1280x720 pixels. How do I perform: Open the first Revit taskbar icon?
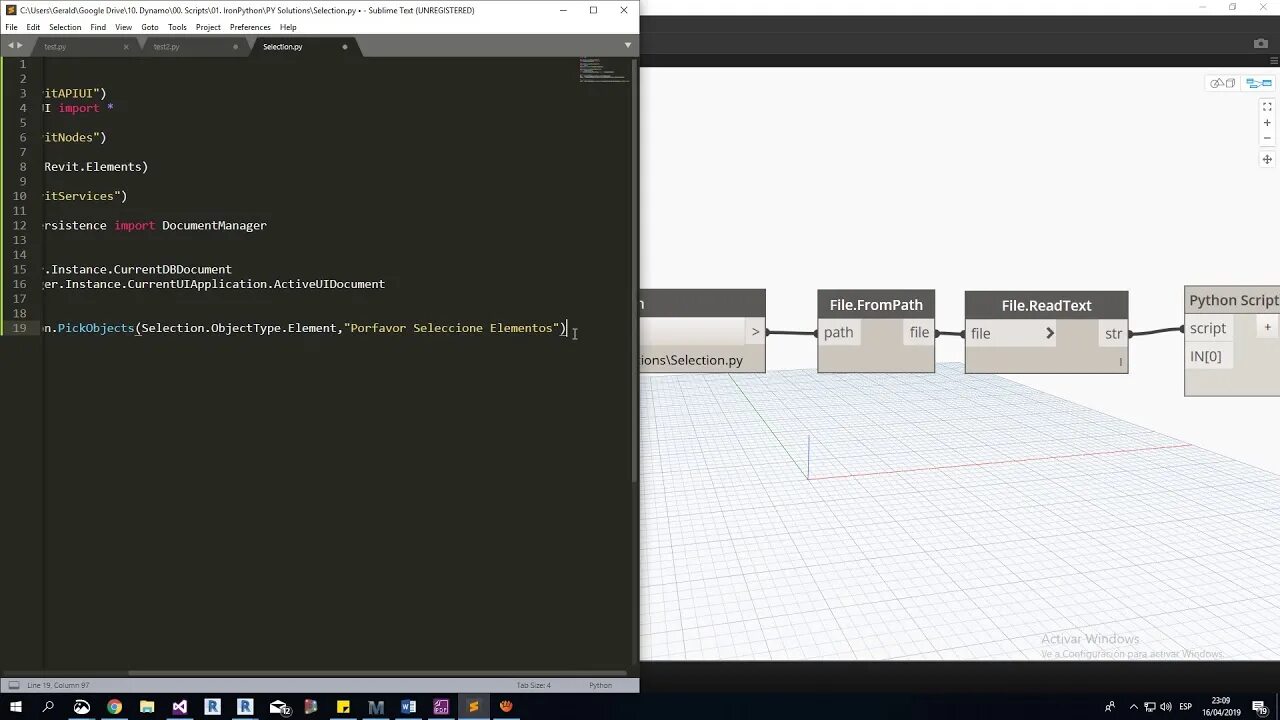pyautogui.click(x=212, y=707)
